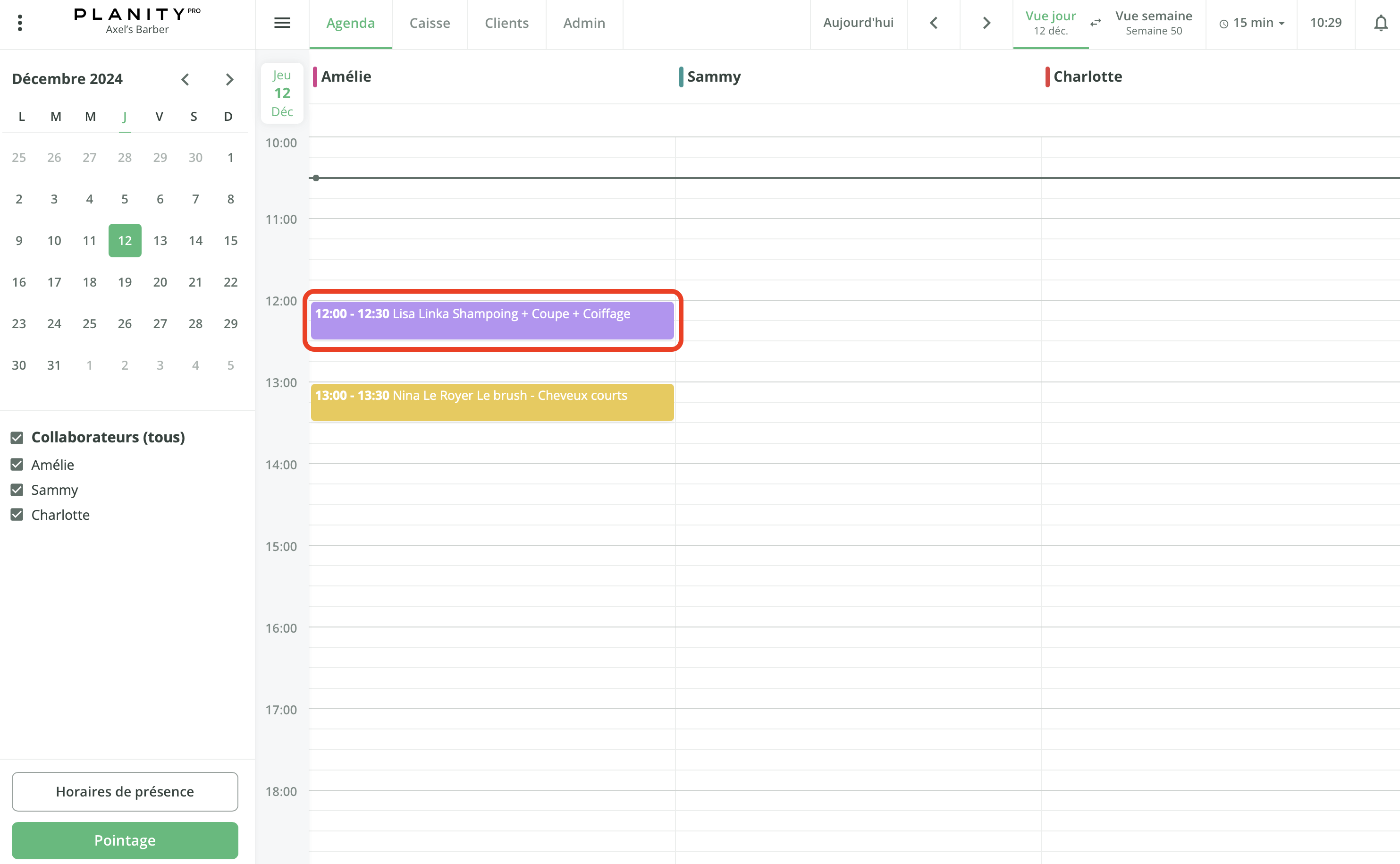Open the notifications bell
The image size is (1400, 864).
click(x=1381, y=23)
